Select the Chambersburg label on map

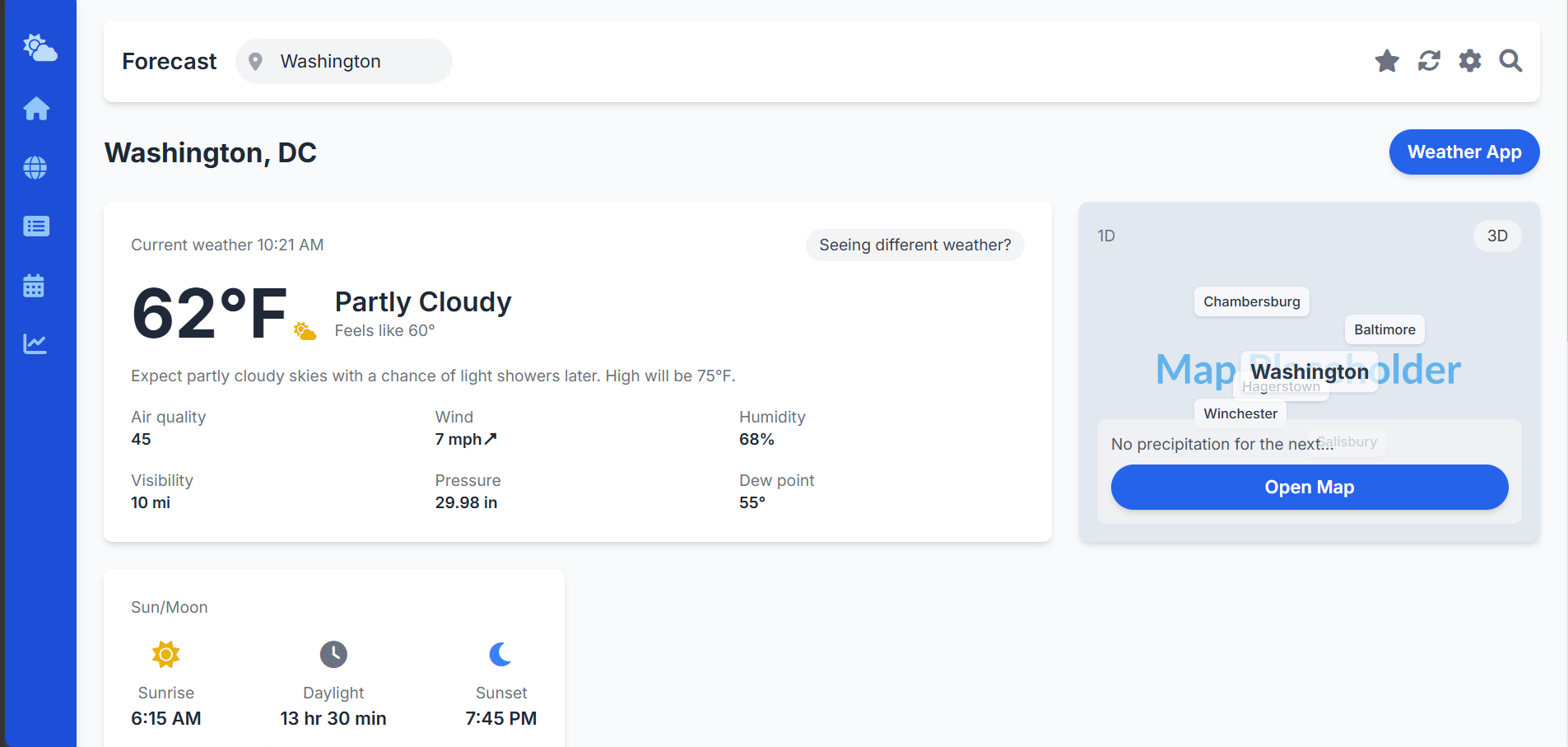click(1252, 301)
